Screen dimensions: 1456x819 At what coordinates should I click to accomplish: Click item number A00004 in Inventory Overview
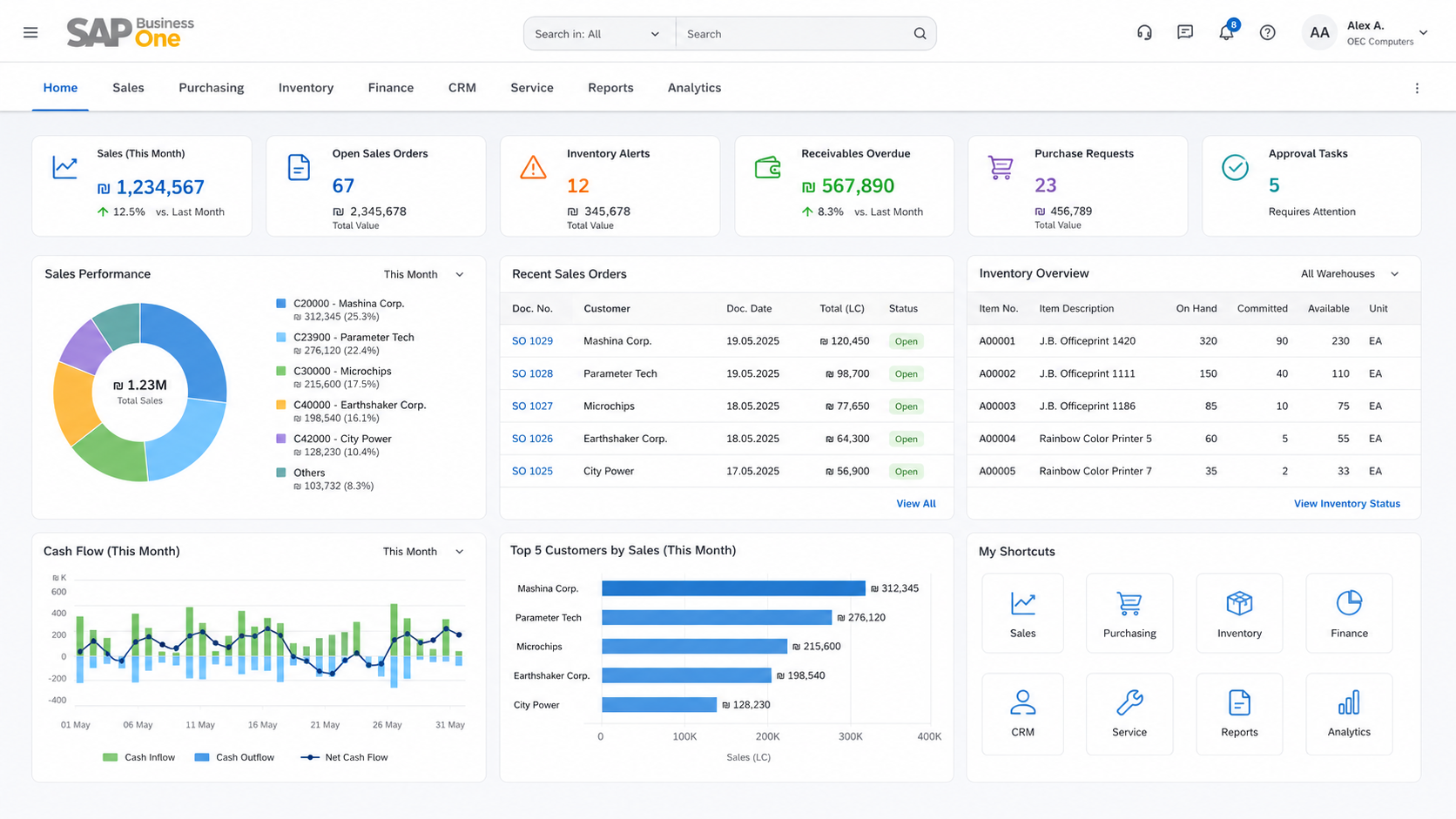click(997, 439)
